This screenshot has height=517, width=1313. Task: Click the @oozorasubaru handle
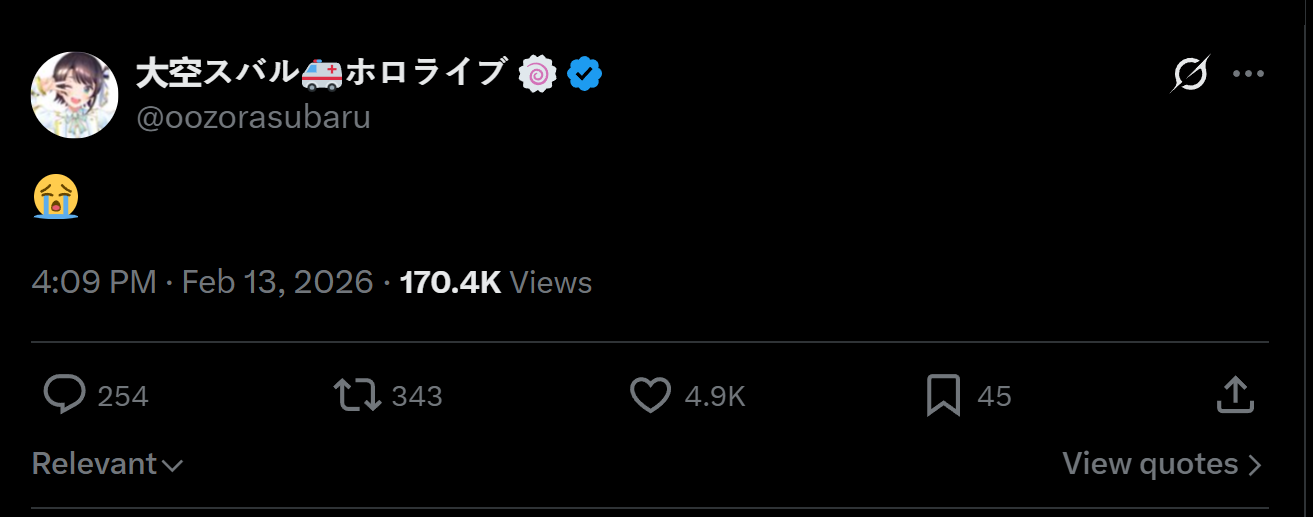253,117
